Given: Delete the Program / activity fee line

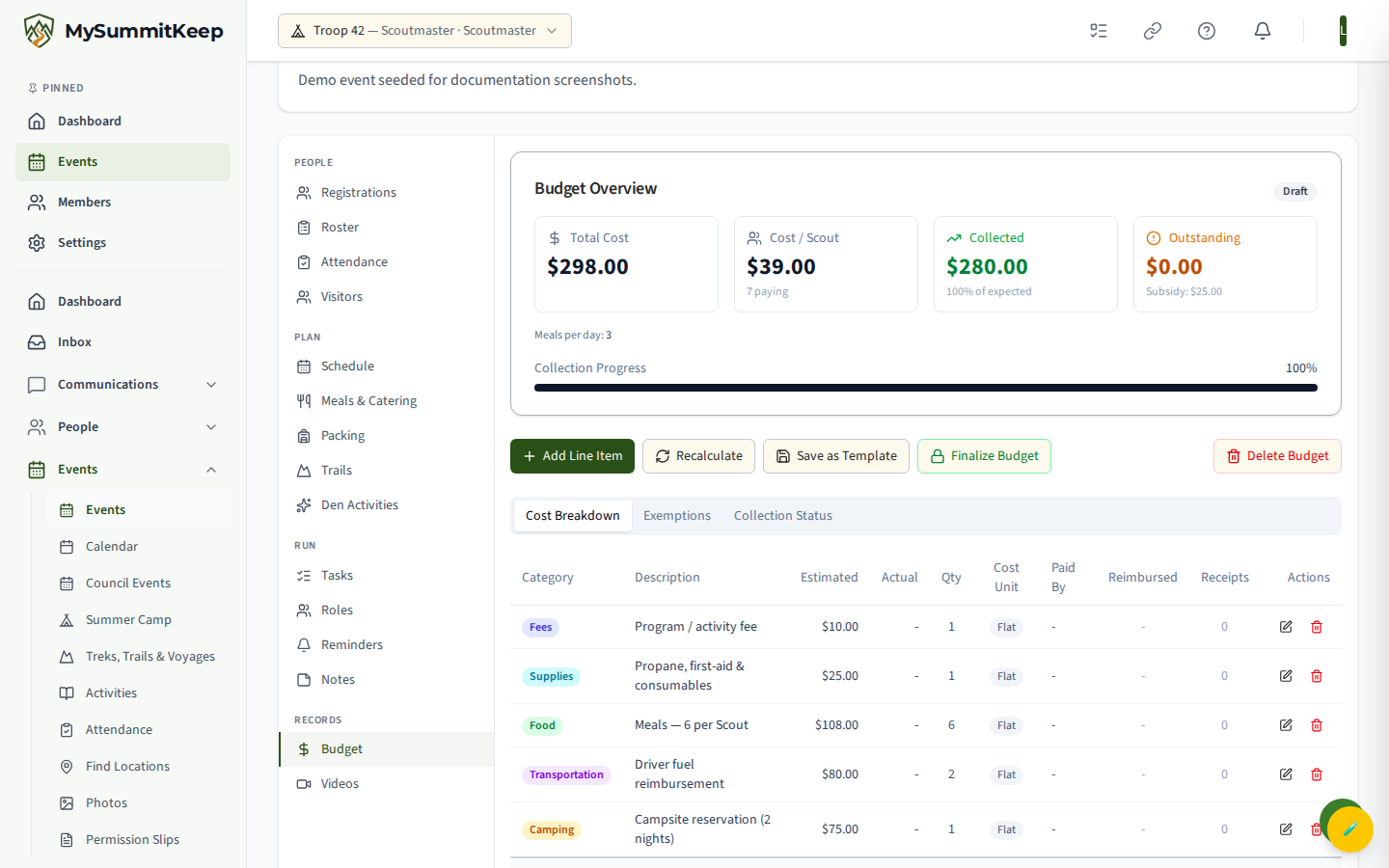Looking at the screenshot, I should 1317,627.
